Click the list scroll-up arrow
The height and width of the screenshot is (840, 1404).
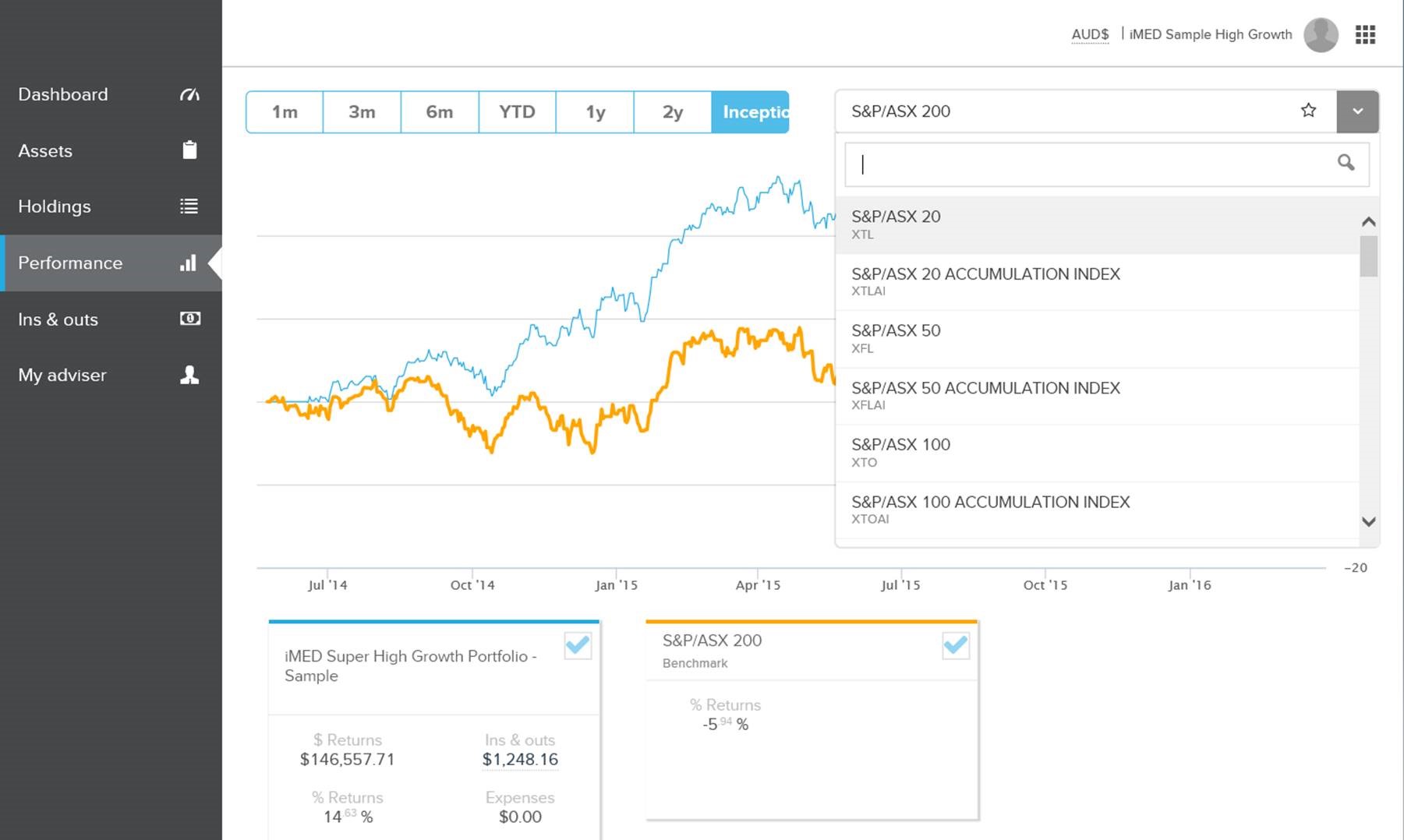click(x=1368, y=222)
